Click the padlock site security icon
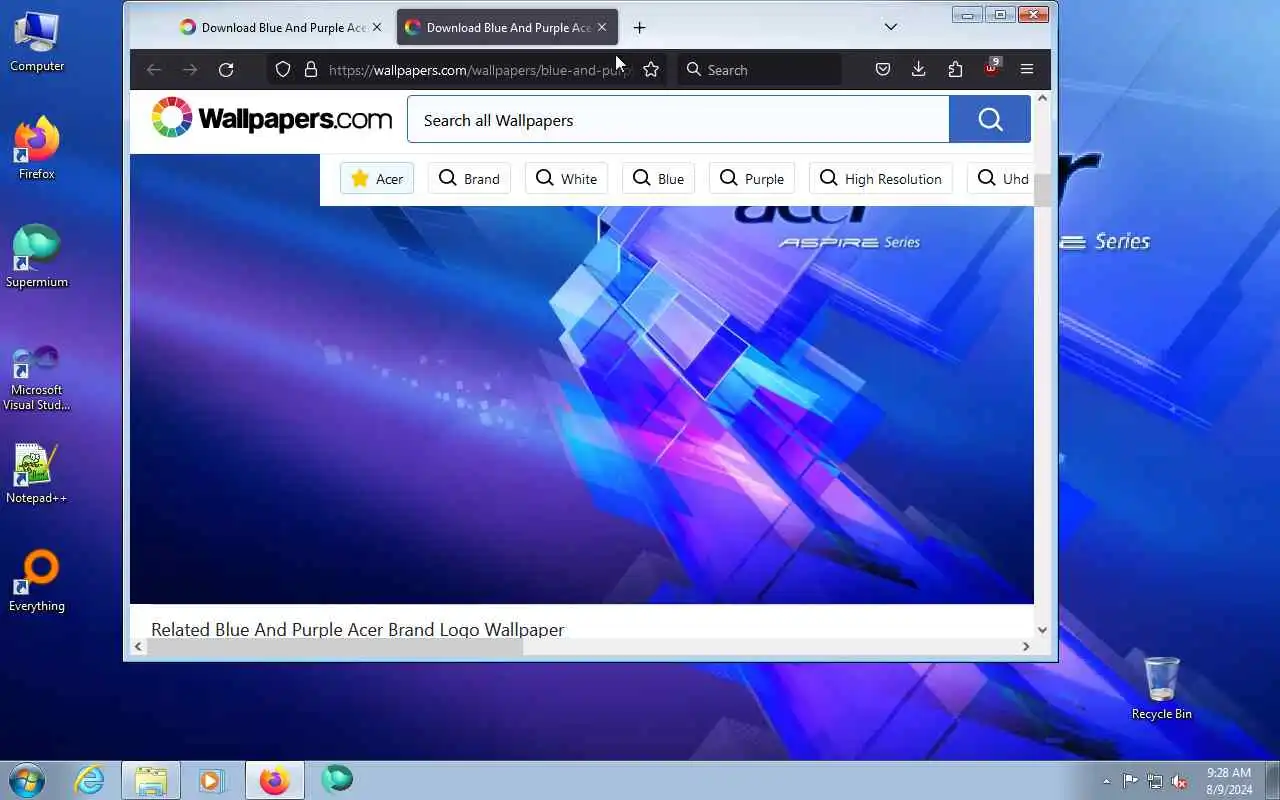The image size is (1280, 800). click(311, 69)
